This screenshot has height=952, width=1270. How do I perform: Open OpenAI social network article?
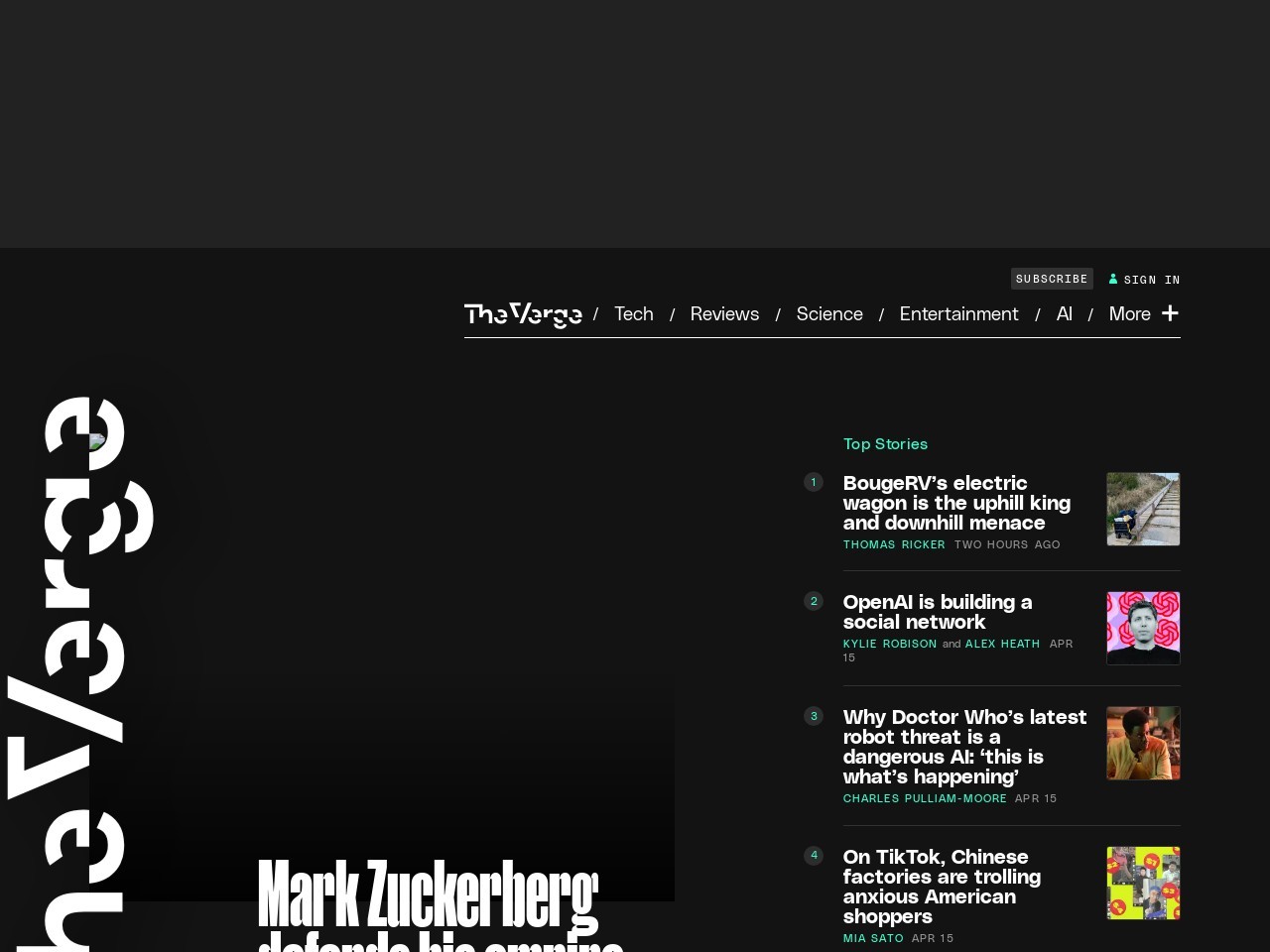pyautogui.click(x=938, y=612)
